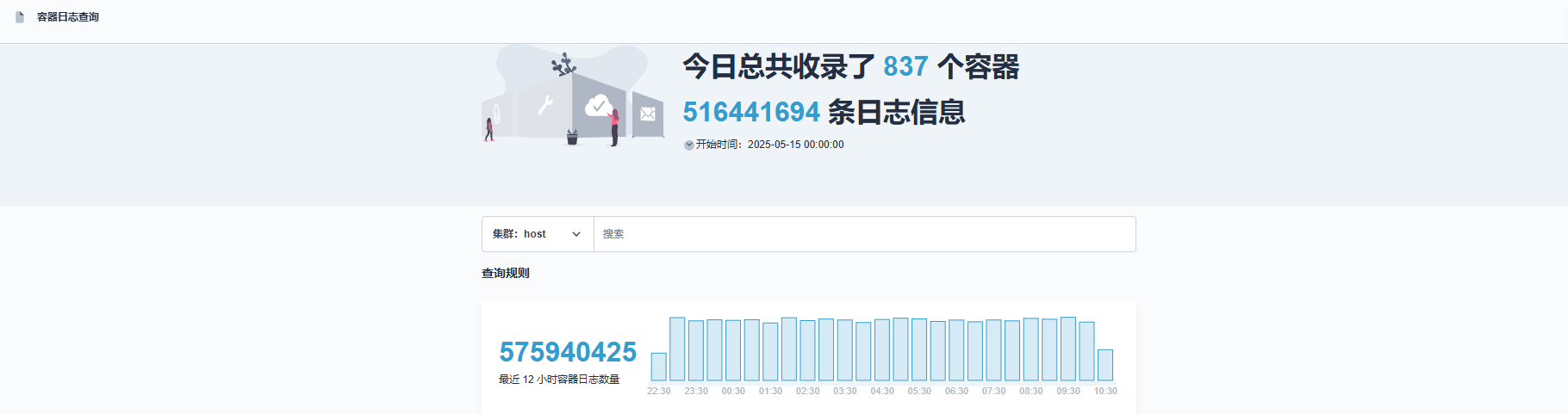
Task: Click the clock icon beside 开始时间
Action: pos(689,145)
